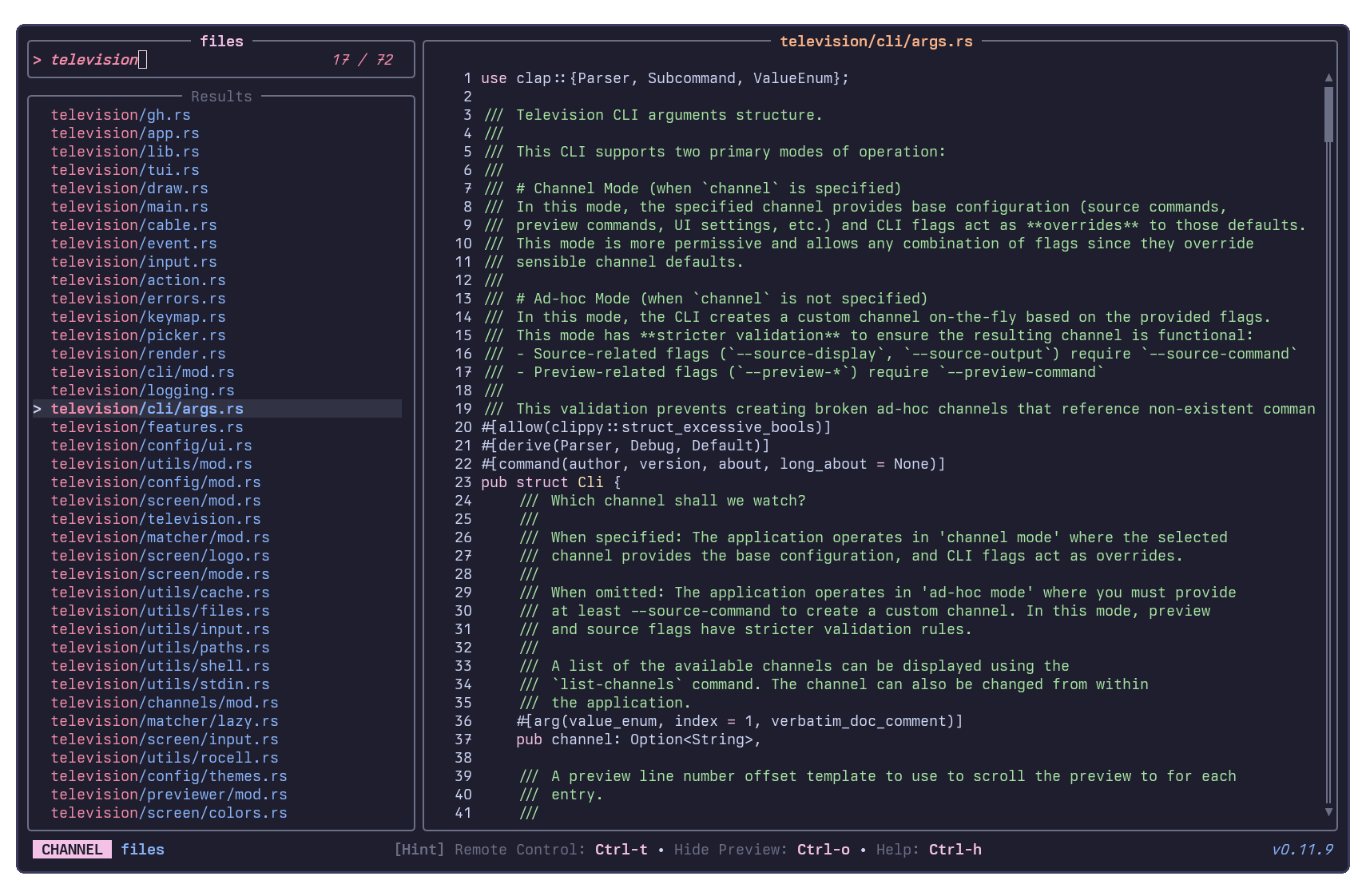Select television/screen/mode.rs result

(161, 574)
